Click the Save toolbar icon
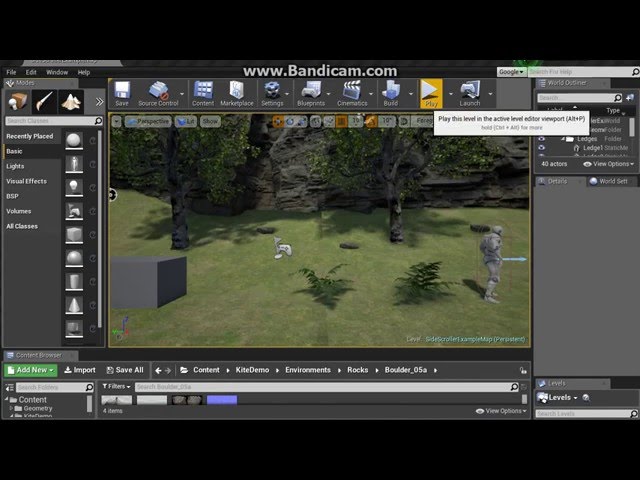640x480 pixels. point(122,94)
